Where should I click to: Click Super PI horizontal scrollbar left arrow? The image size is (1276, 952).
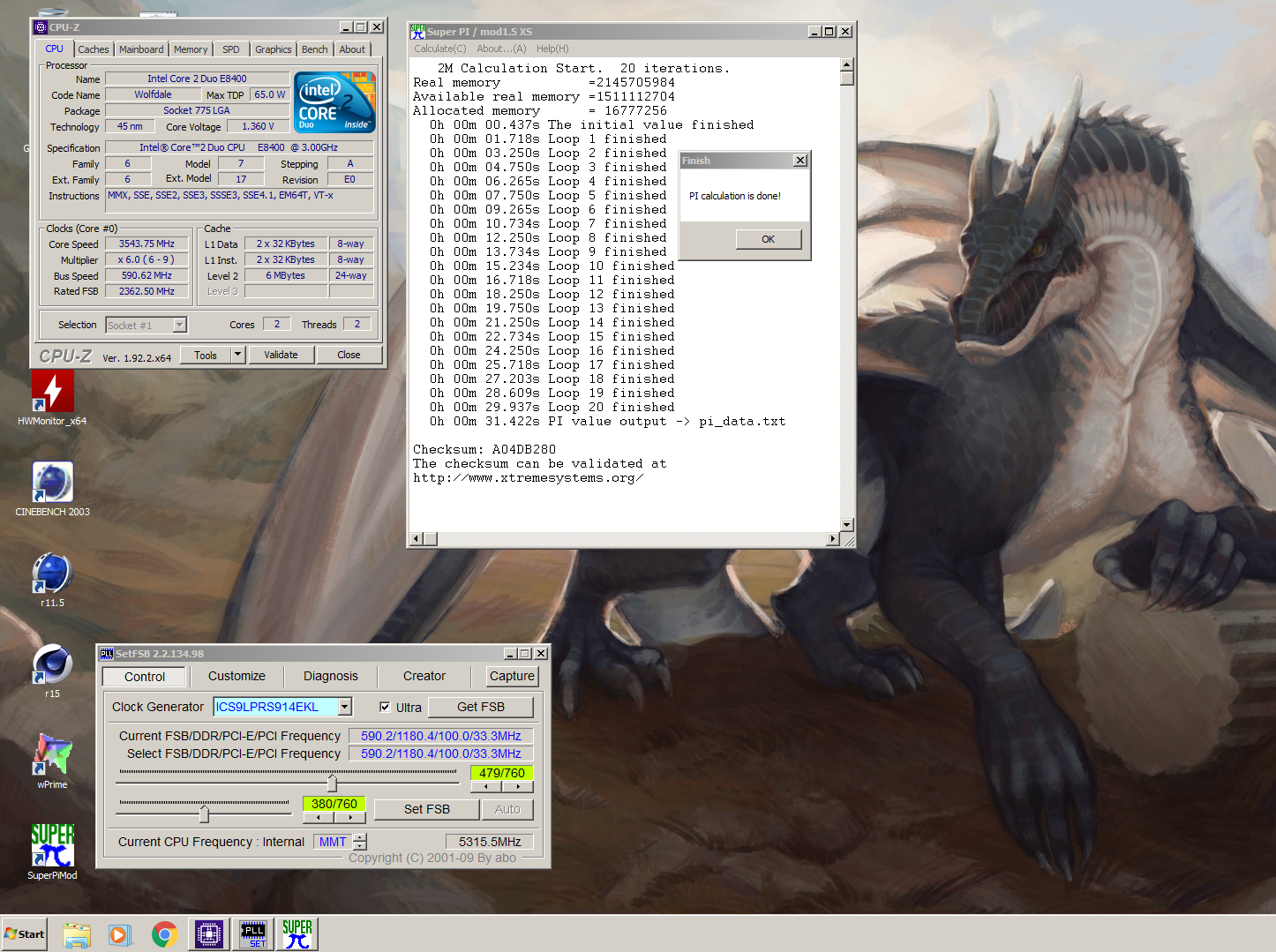418,538
